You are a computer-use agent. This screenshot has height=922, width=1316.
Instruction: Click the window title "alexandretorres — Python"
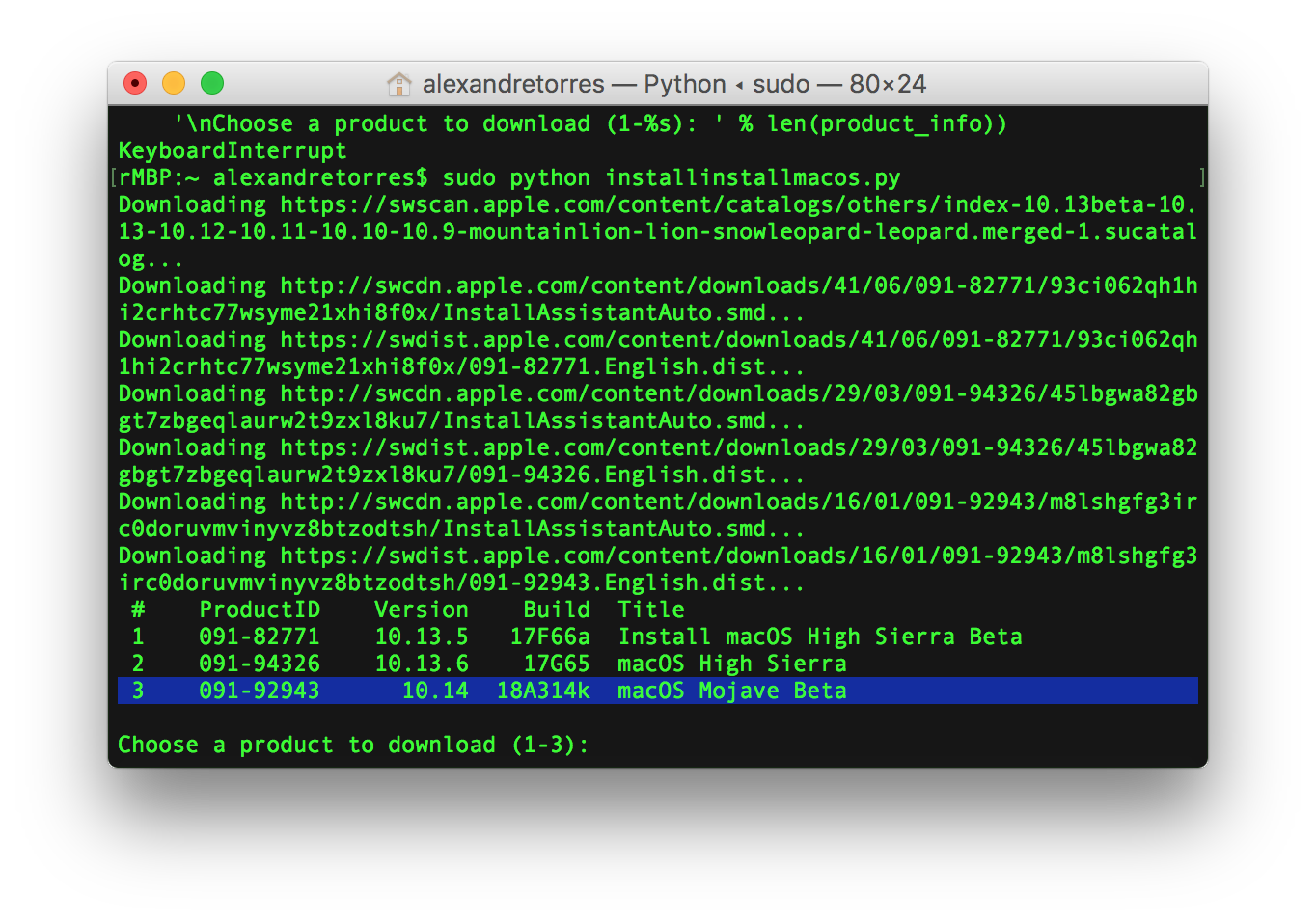[x=574, y=84]
